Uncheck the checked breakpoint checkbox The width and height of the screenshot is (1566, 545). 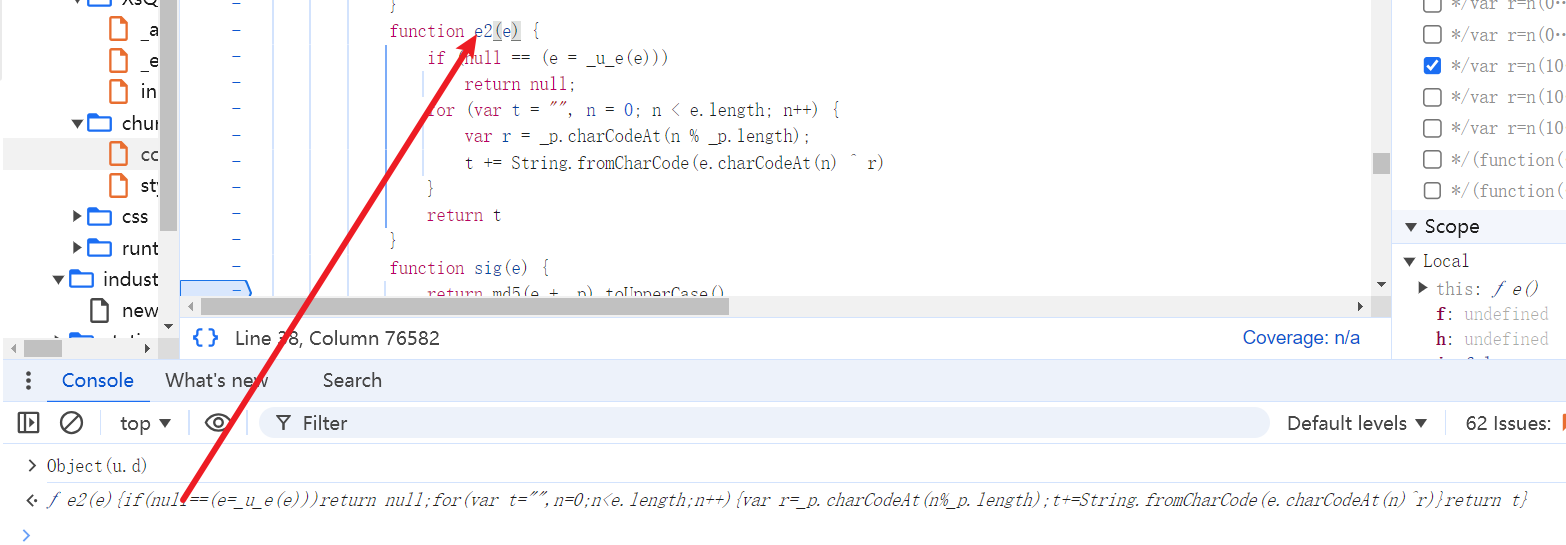point(1432,66)
